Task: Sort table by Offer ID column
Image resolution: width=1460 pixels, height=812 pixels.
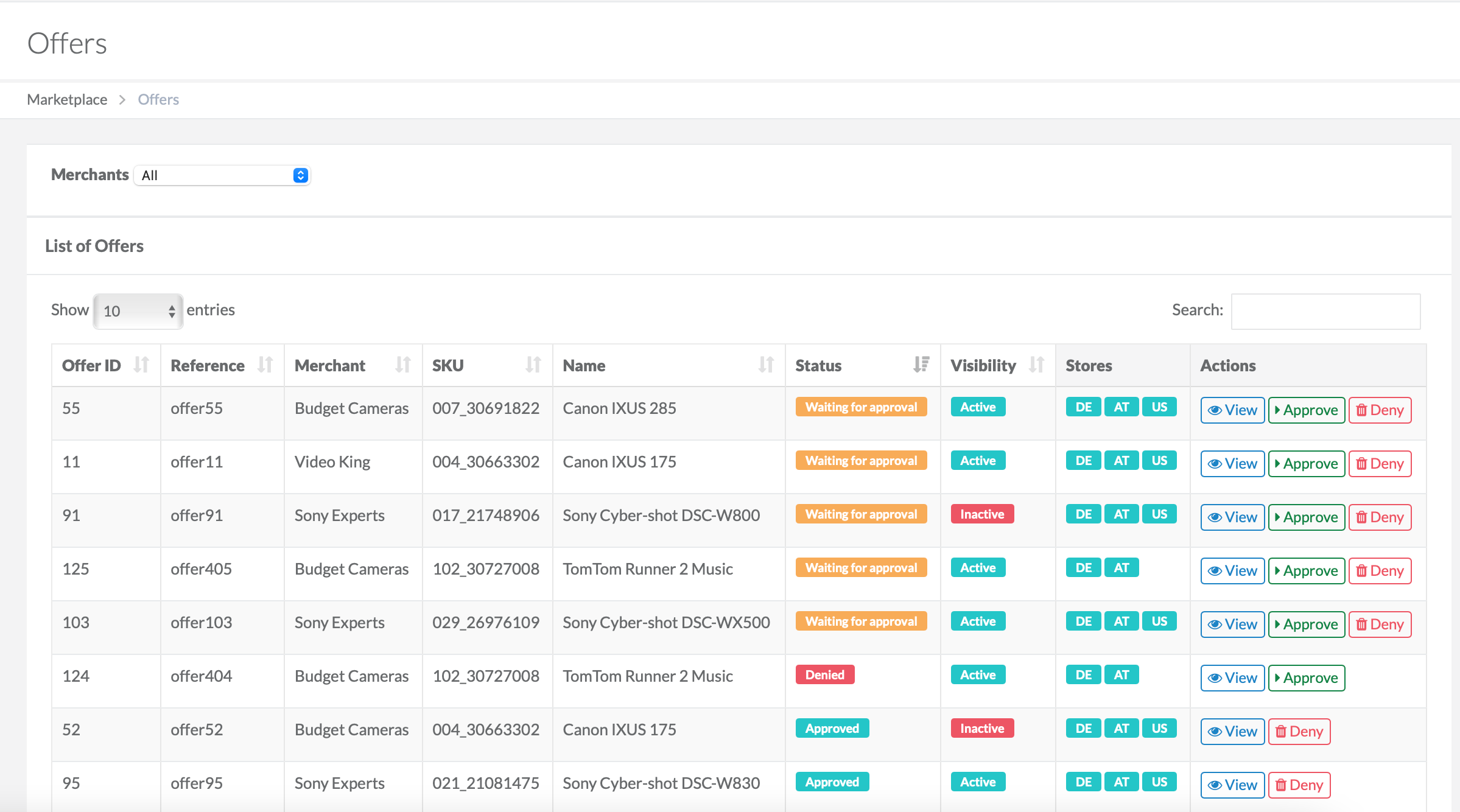Action: [106, 365]
